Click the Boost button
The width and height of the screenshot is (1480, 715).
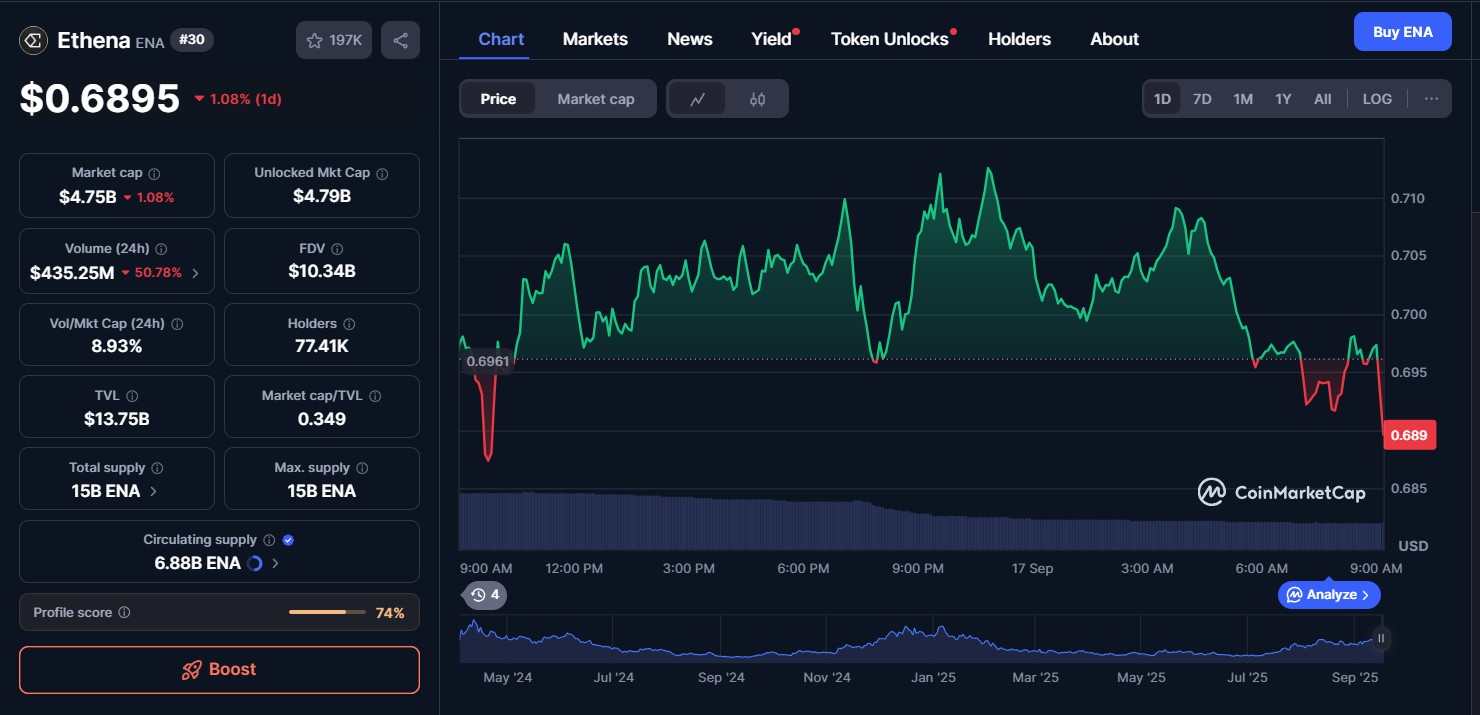click(x=219, y=670)
